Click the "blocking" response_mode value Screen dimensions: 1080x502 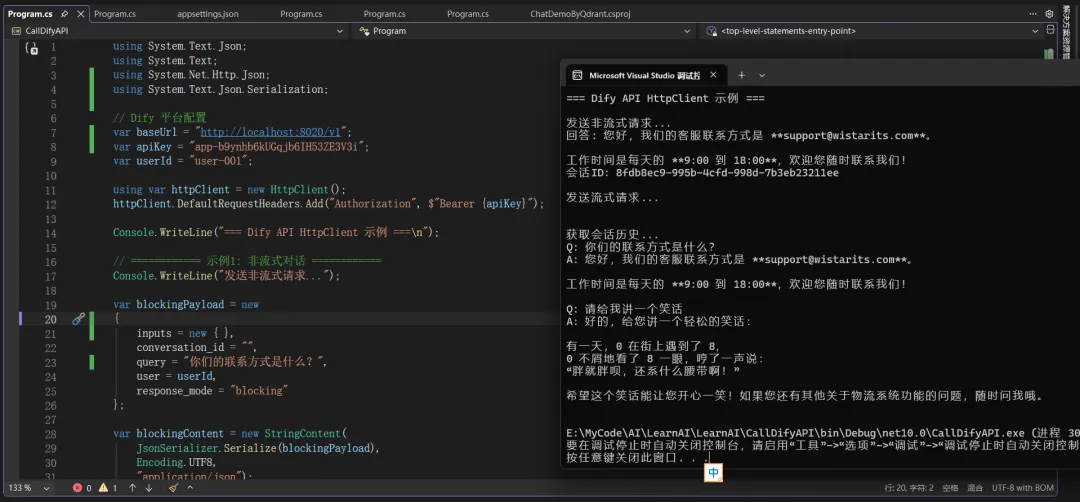pos(258,390)
